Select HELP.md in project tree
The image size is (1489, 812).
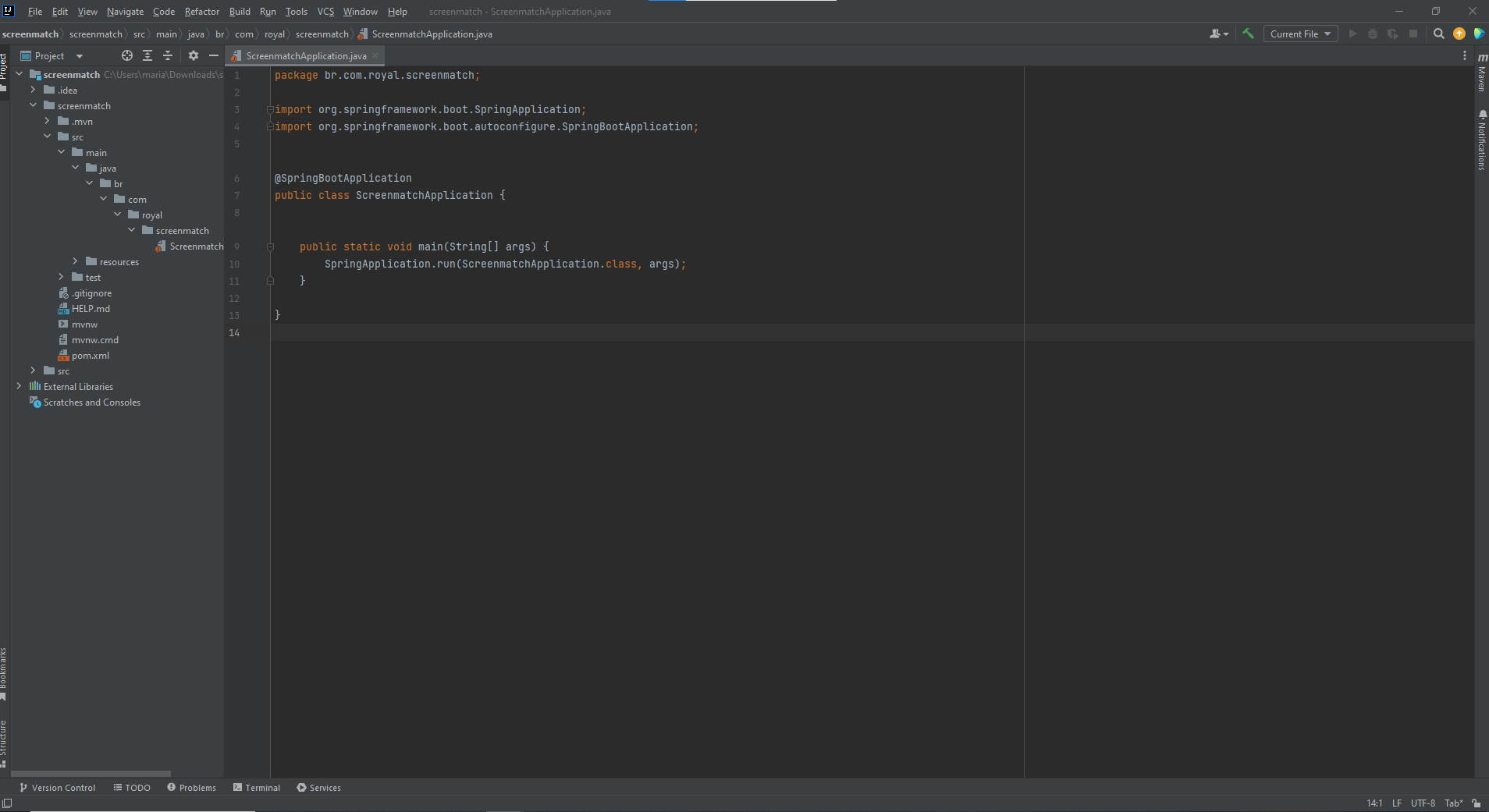(x=84, y=309)
